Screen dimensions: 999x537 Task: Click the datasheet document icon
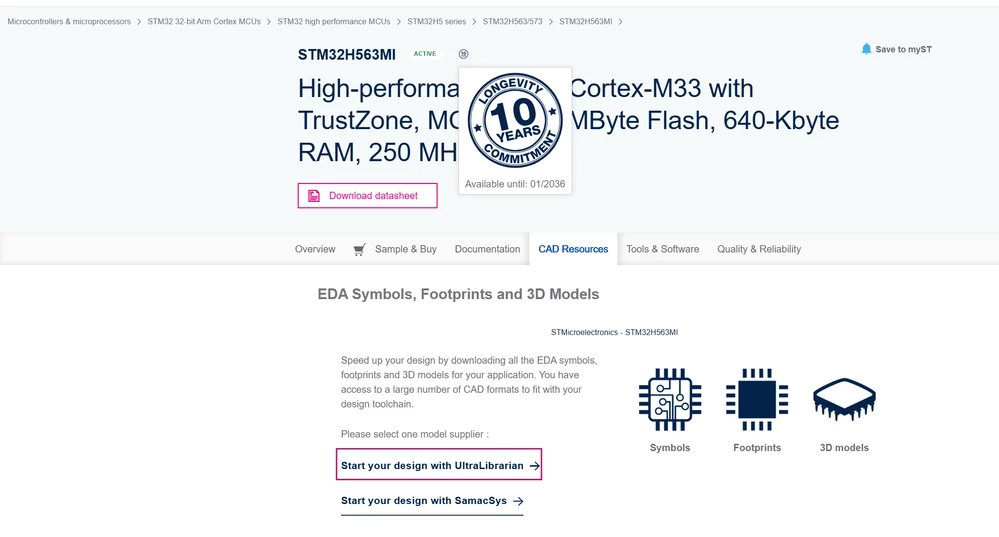(313, 196)
